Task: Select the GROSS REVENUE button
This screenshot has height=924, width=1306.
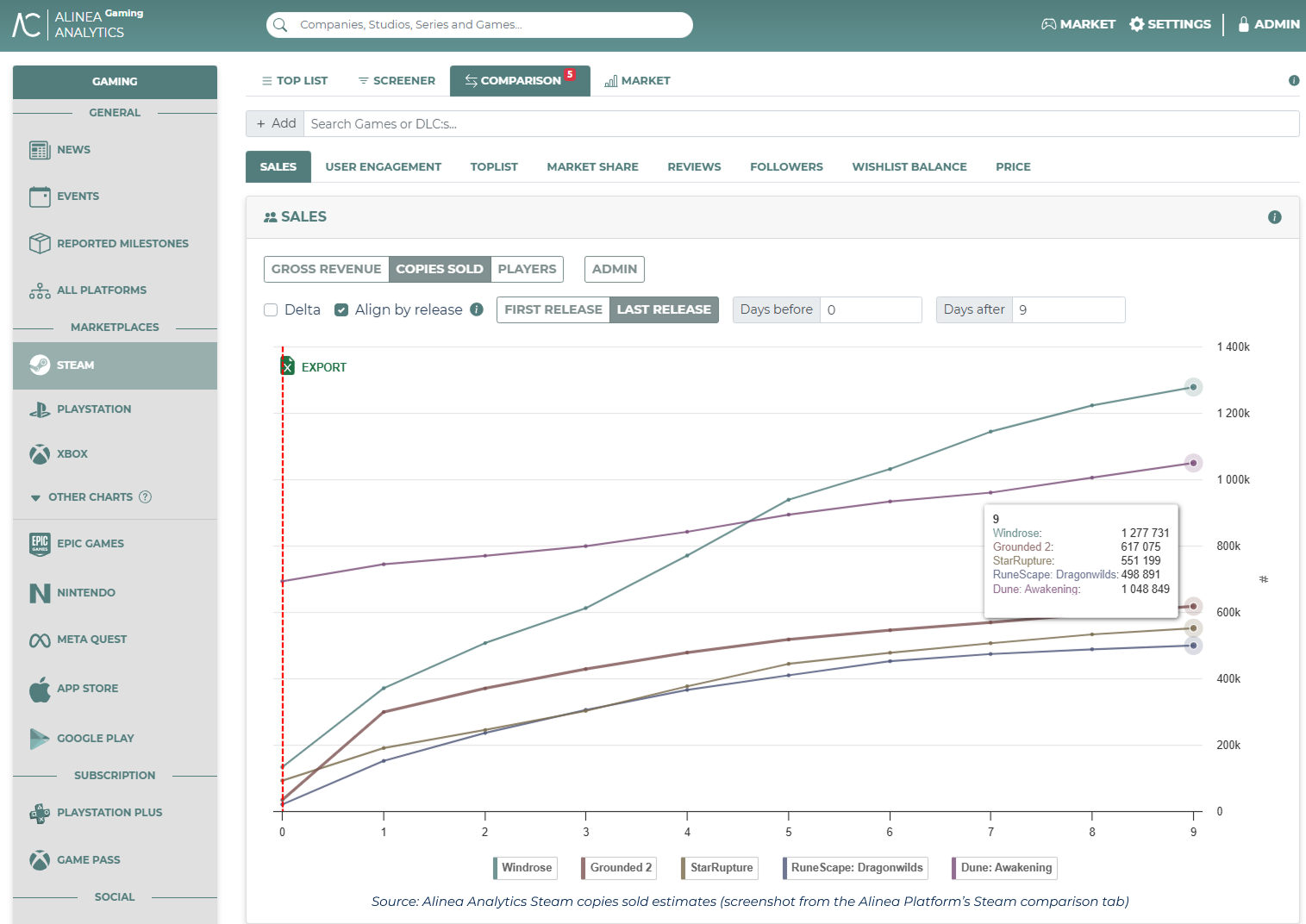Action: (326, 269)
